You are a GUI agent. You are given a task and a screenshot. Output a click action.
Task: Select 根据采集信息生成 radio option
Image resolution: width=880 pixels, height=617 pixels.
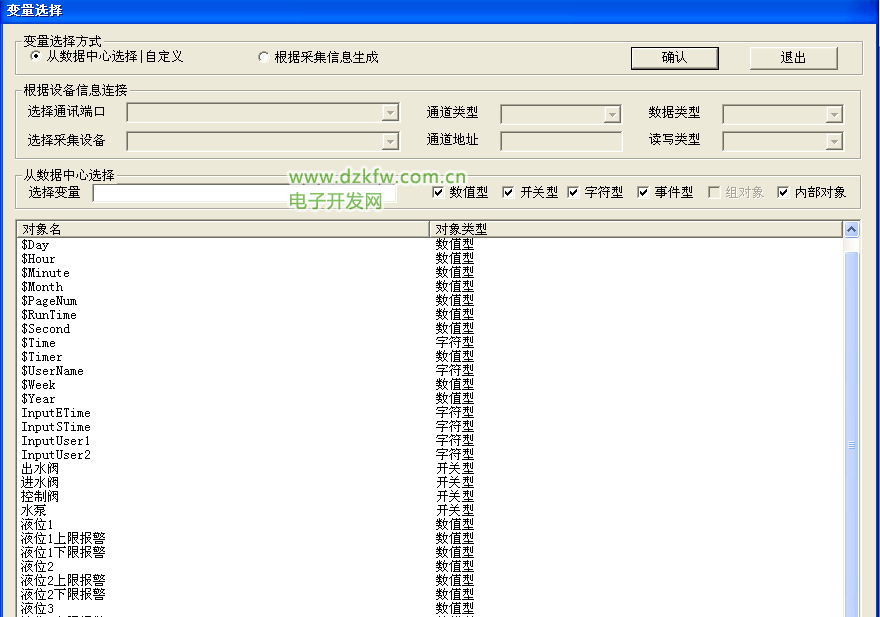click(x=264, y=58)
